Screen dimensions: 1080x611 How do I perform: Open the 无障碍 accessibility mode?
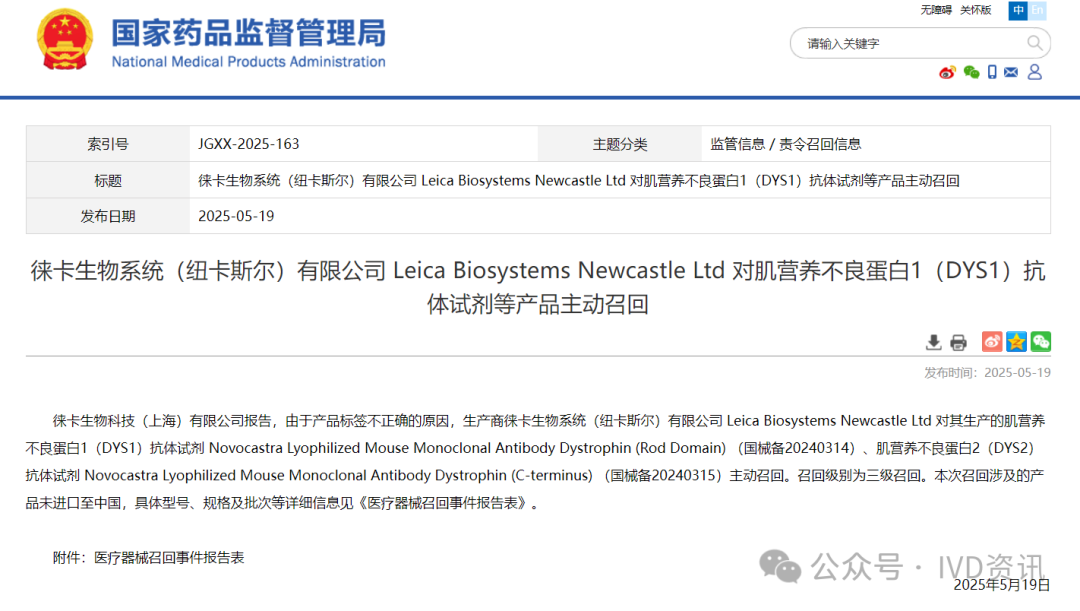point(936,9)
